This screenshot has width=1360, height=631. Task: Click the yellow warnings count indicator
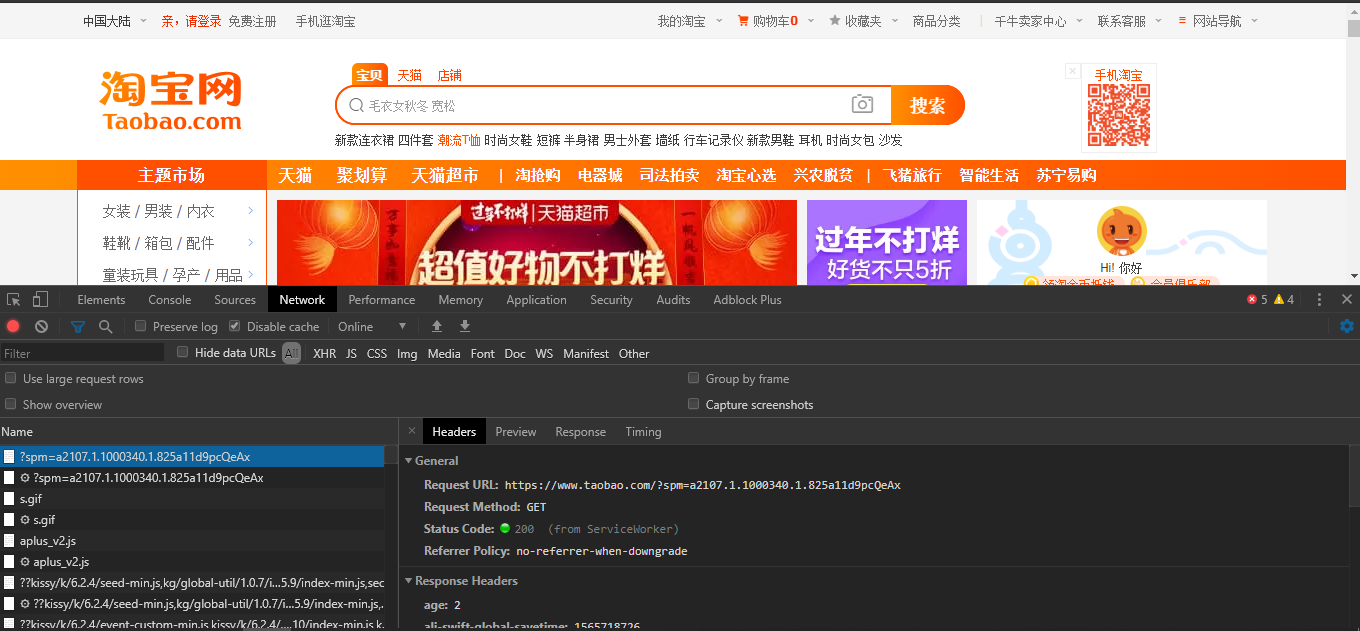tap(1284, 299)
